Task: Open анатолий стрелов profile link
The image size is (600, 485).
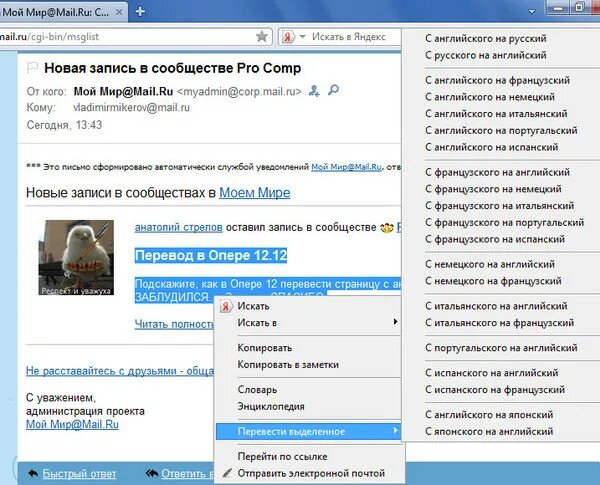Action: [178, 227]
